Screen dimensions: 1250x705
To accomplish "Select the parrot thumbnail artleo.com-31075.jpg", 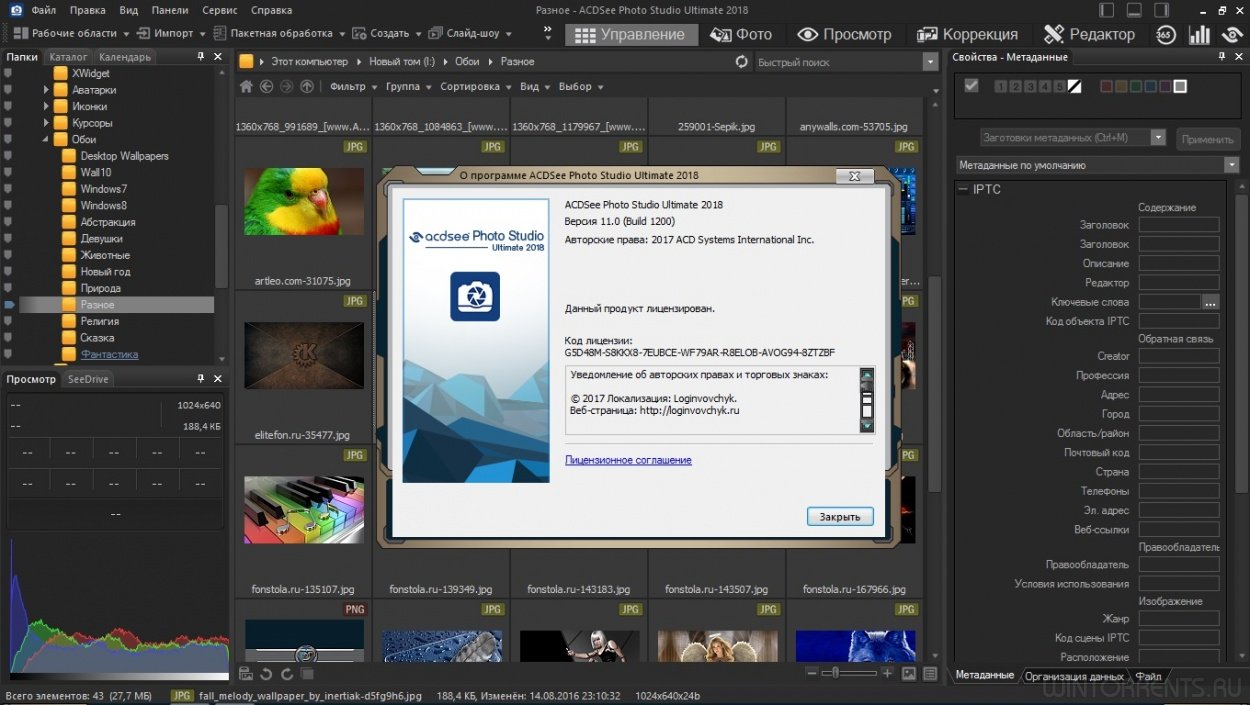I will coord(303,201).
